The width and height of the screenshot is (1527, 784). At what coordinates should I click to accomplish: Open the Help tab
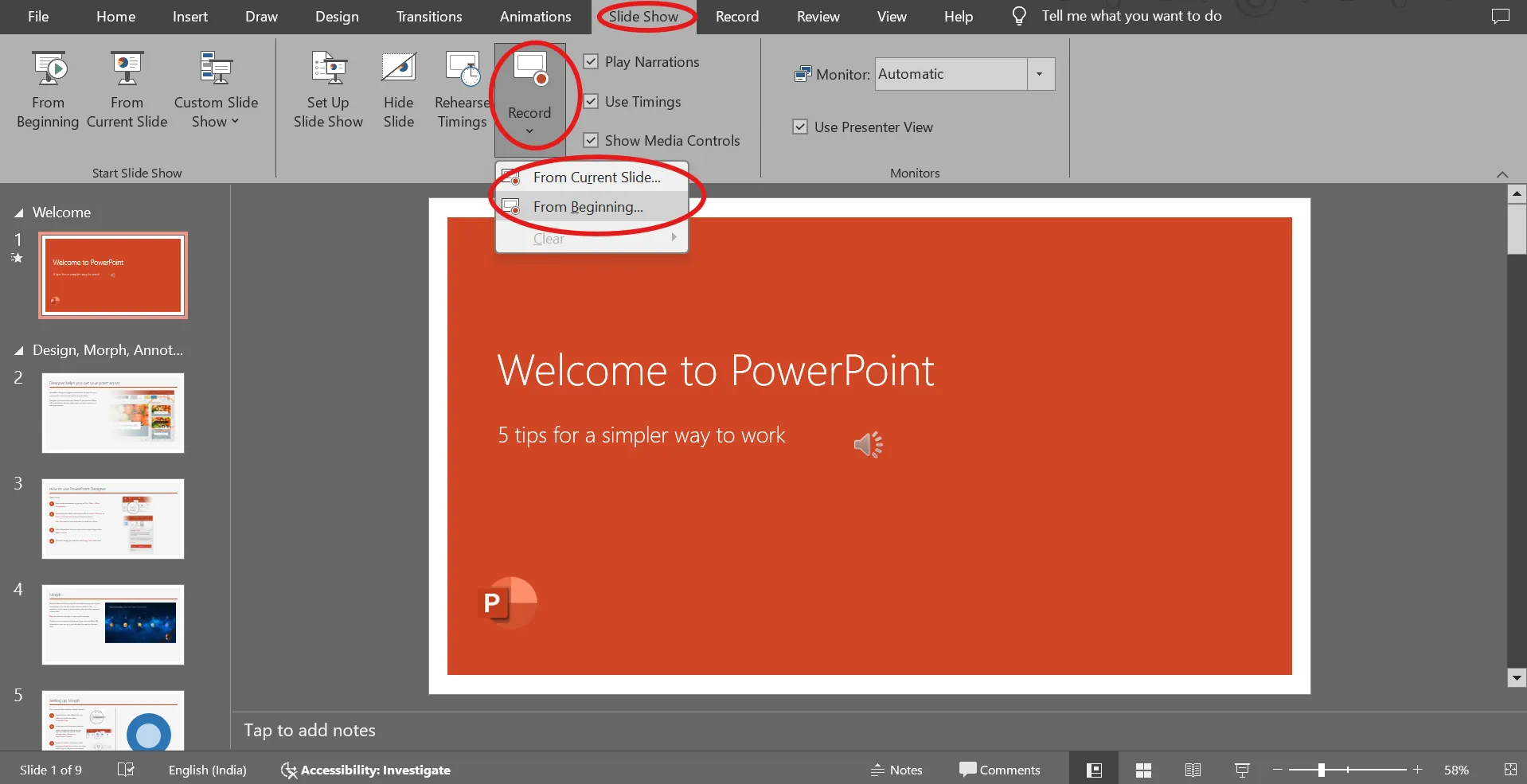(x=959, y=16)
